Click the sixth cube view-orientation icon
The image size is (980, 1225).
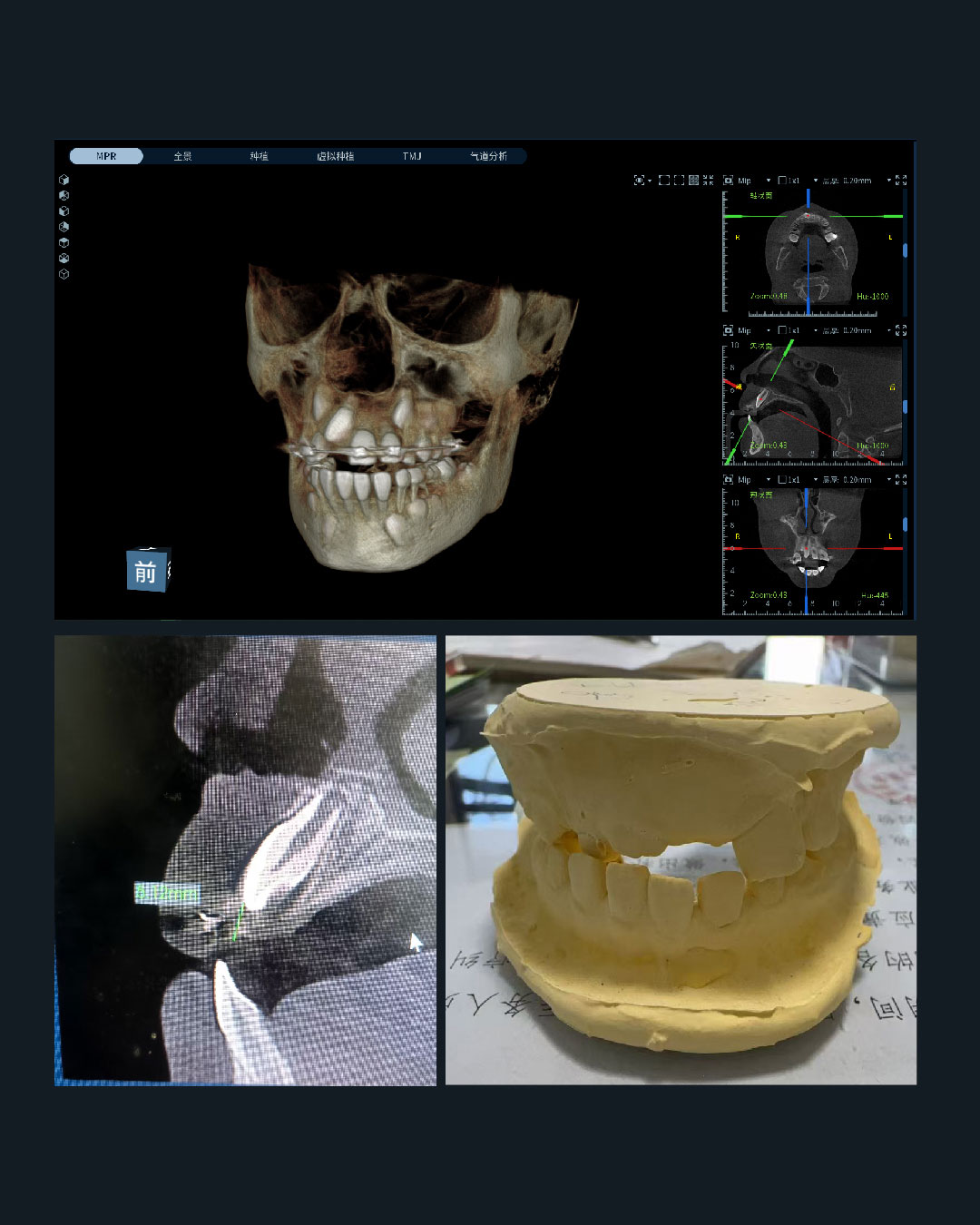pyautogui.click(x=64, y=258)
